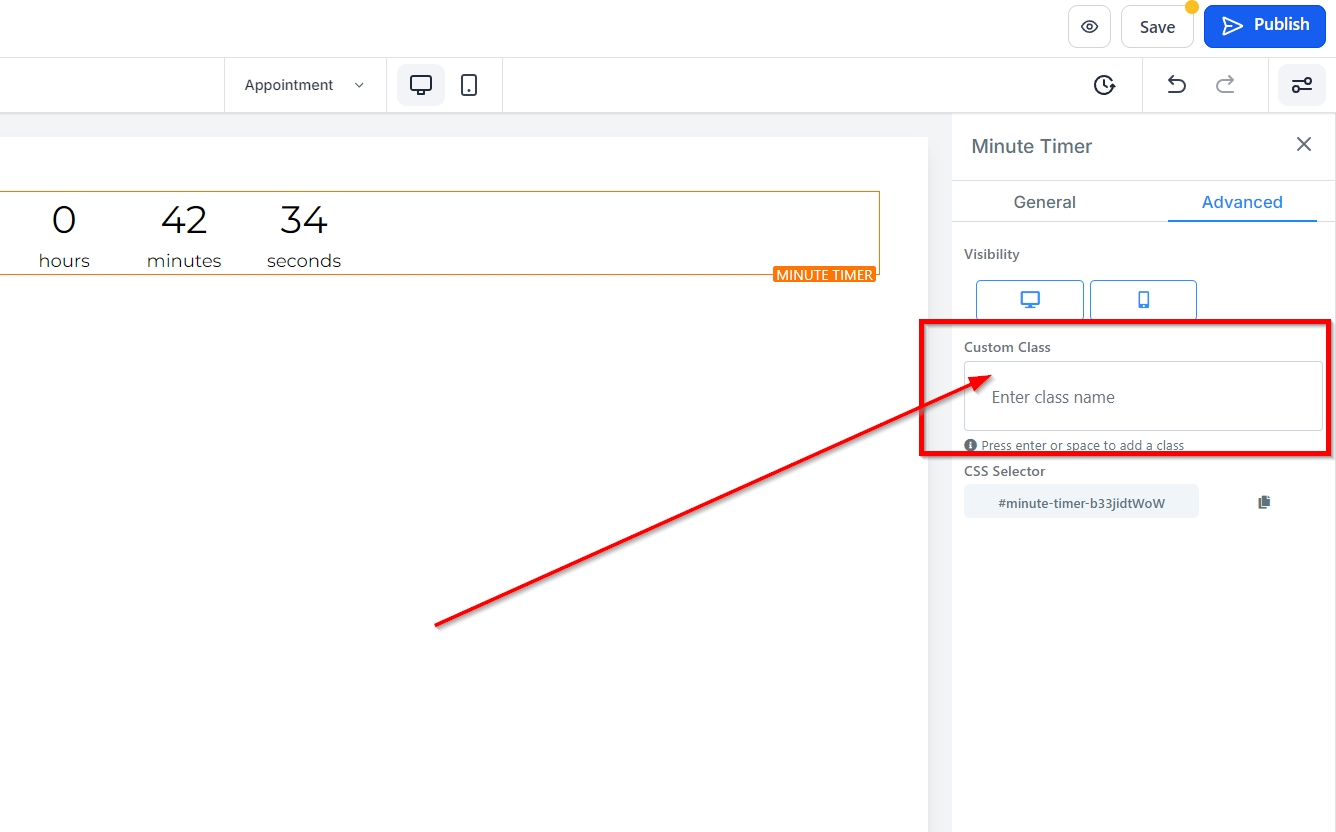Image resolution: width=1336 pixels, height=832 pixels.
Task: Open version history clock icon
Action: click(x=1104, y=85)
